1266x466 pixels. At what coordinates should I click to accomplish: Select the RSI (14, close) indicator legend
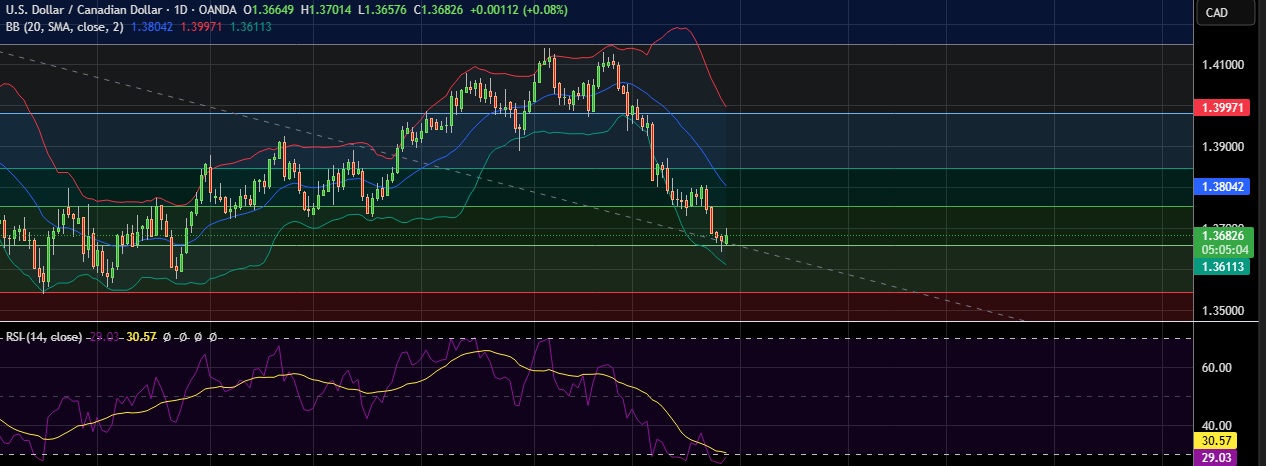point(44,338)
